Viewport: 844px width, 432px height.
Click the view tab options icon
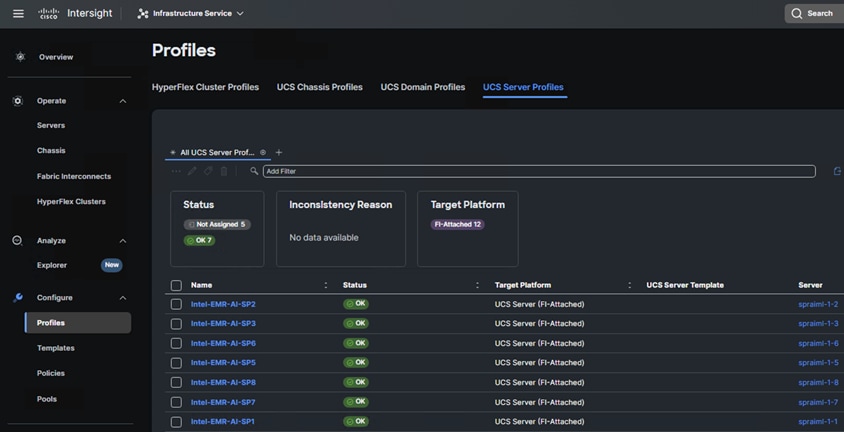(x=263, y=153)
